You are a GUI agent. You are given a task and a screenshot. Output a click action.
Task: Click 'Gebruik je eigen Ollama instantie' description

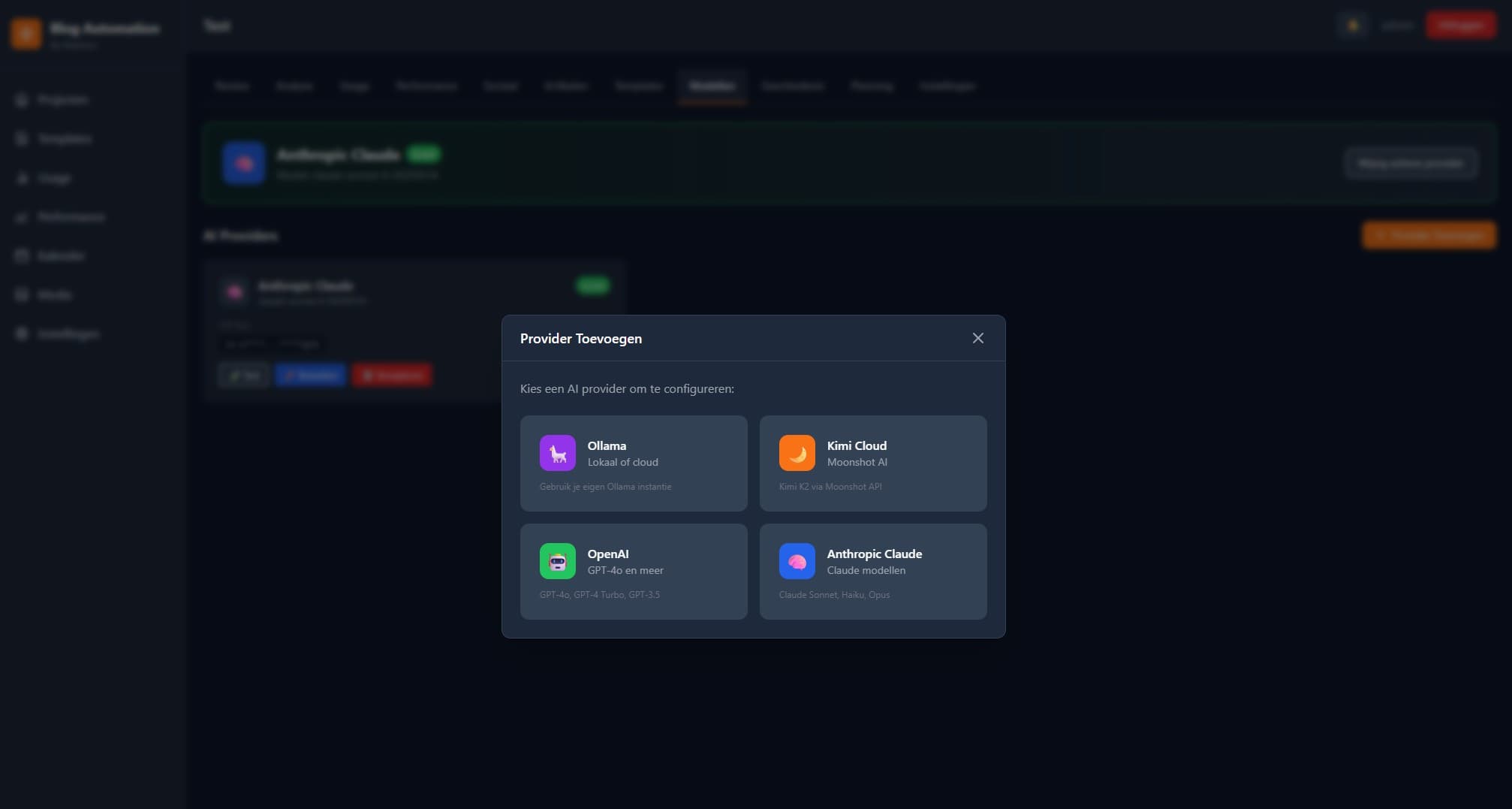[605, 487]
